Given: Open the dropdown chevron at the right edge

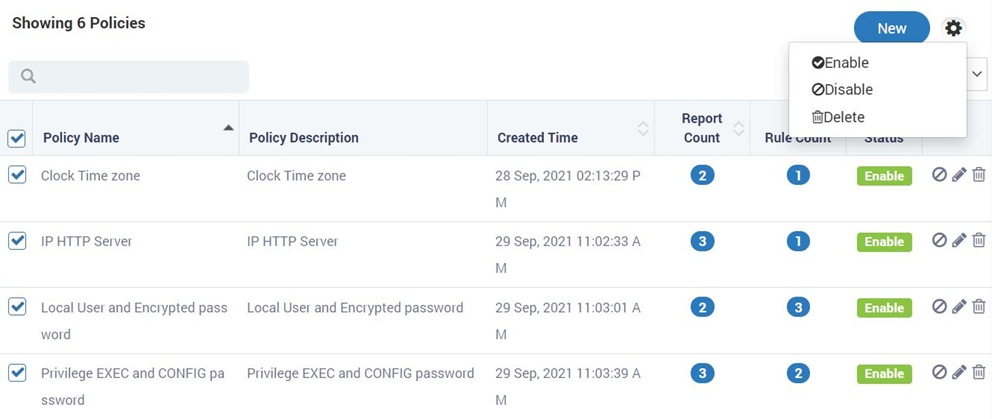Looking at the screenshot, I should click(x=977, y=73).
